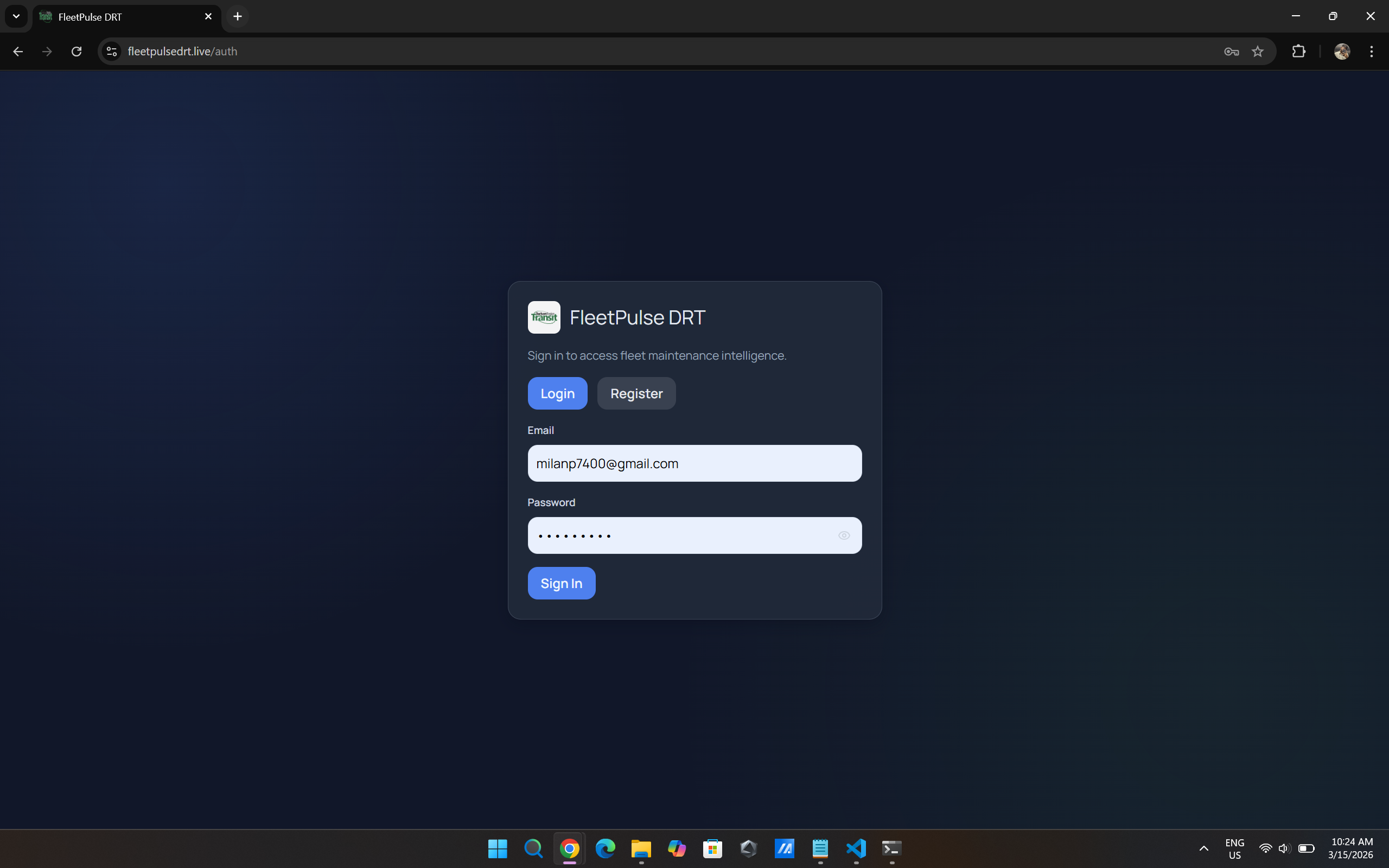1389x868 pixels.
Task: Click the Sign In button
Action: coord(561,583)
